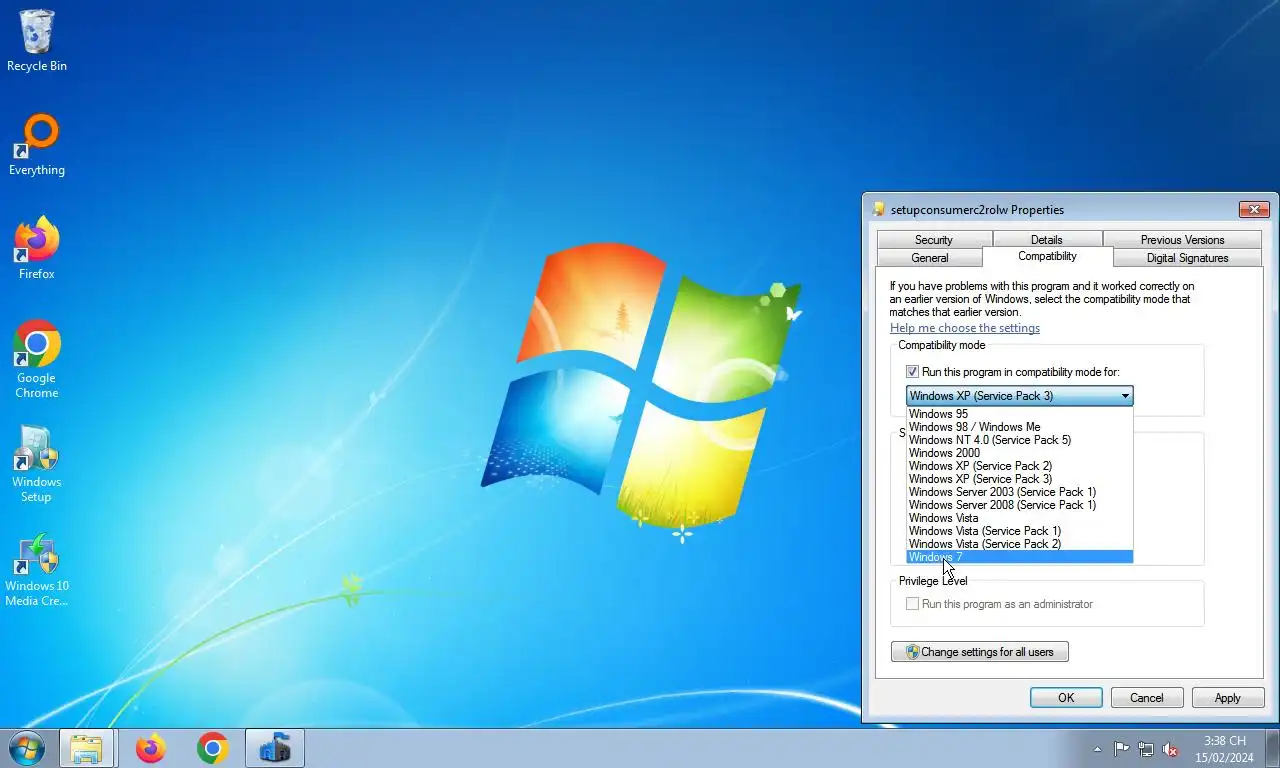1280x768 pixels.
Task: Select the Compatibility tab
Action: pyautogui.click(x=1047, y=256)
